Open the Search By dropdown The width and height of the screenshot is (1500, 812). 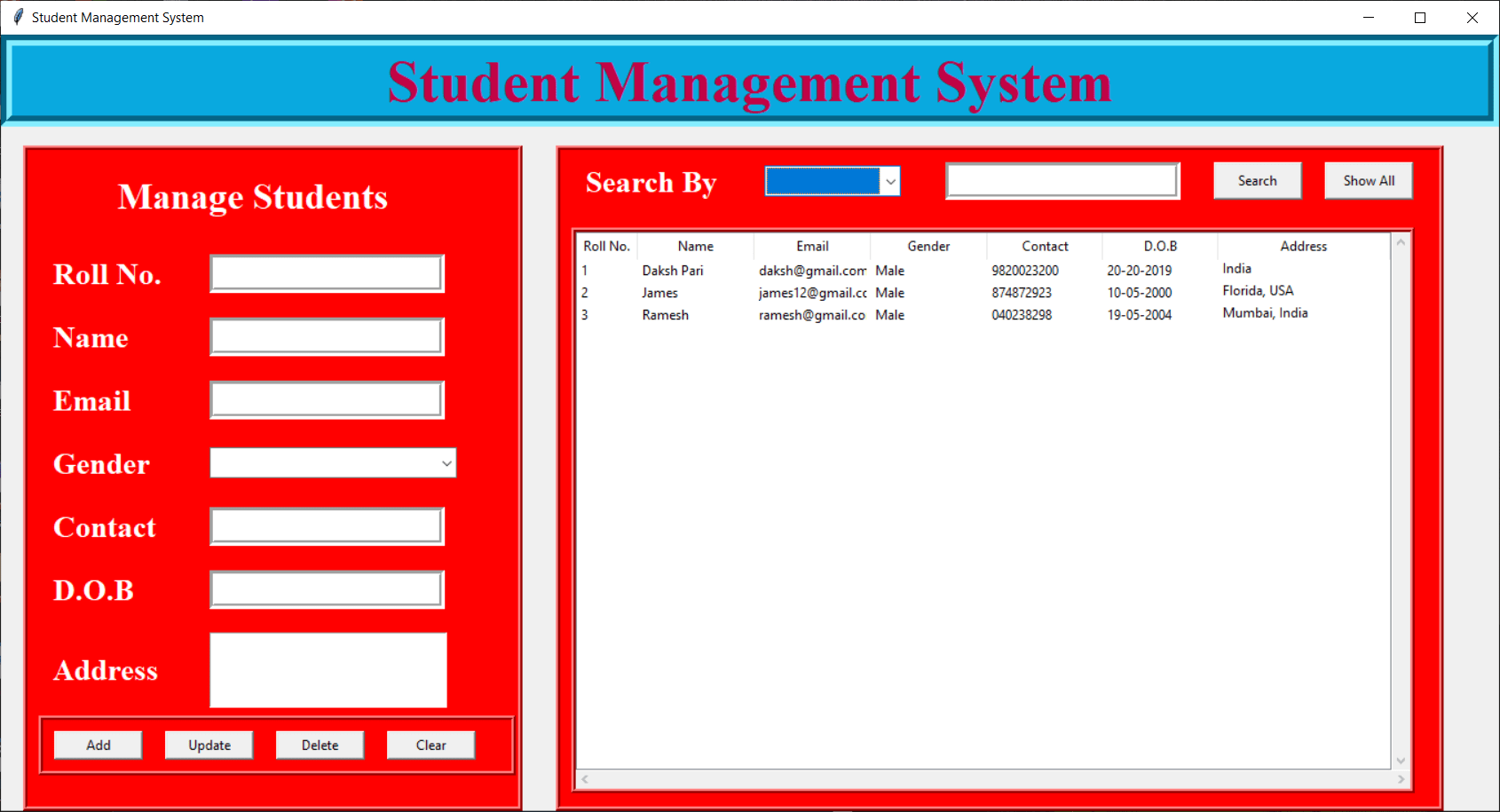pos(890,180)
